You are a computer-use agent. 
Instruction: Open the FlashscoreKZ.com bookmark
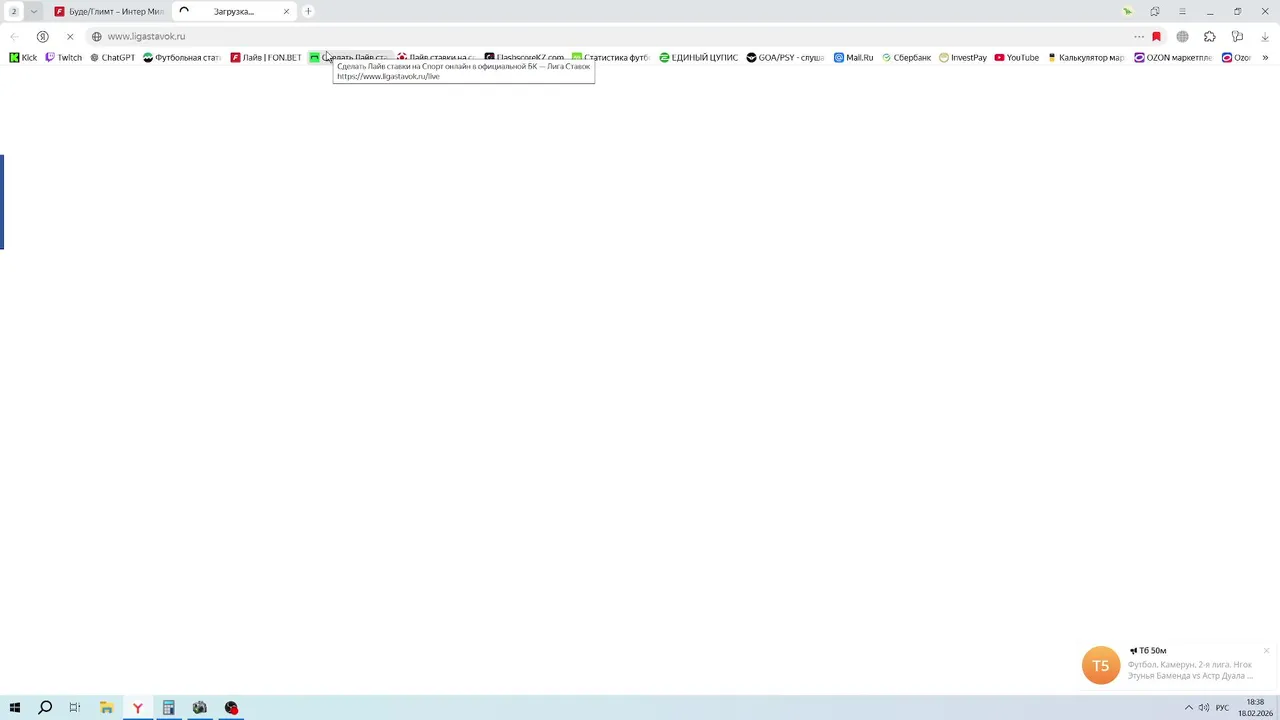[x=524, y=58]
